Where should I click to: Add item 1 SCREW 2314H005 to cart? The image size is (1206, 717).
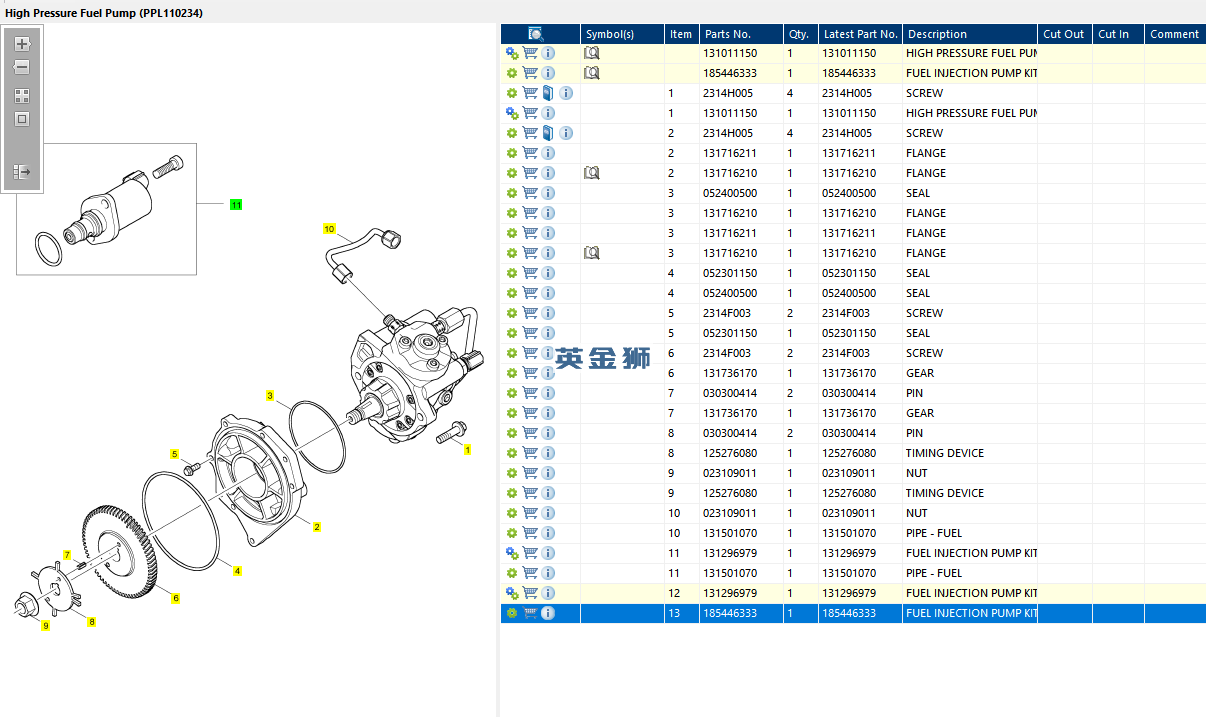[530, 93]
